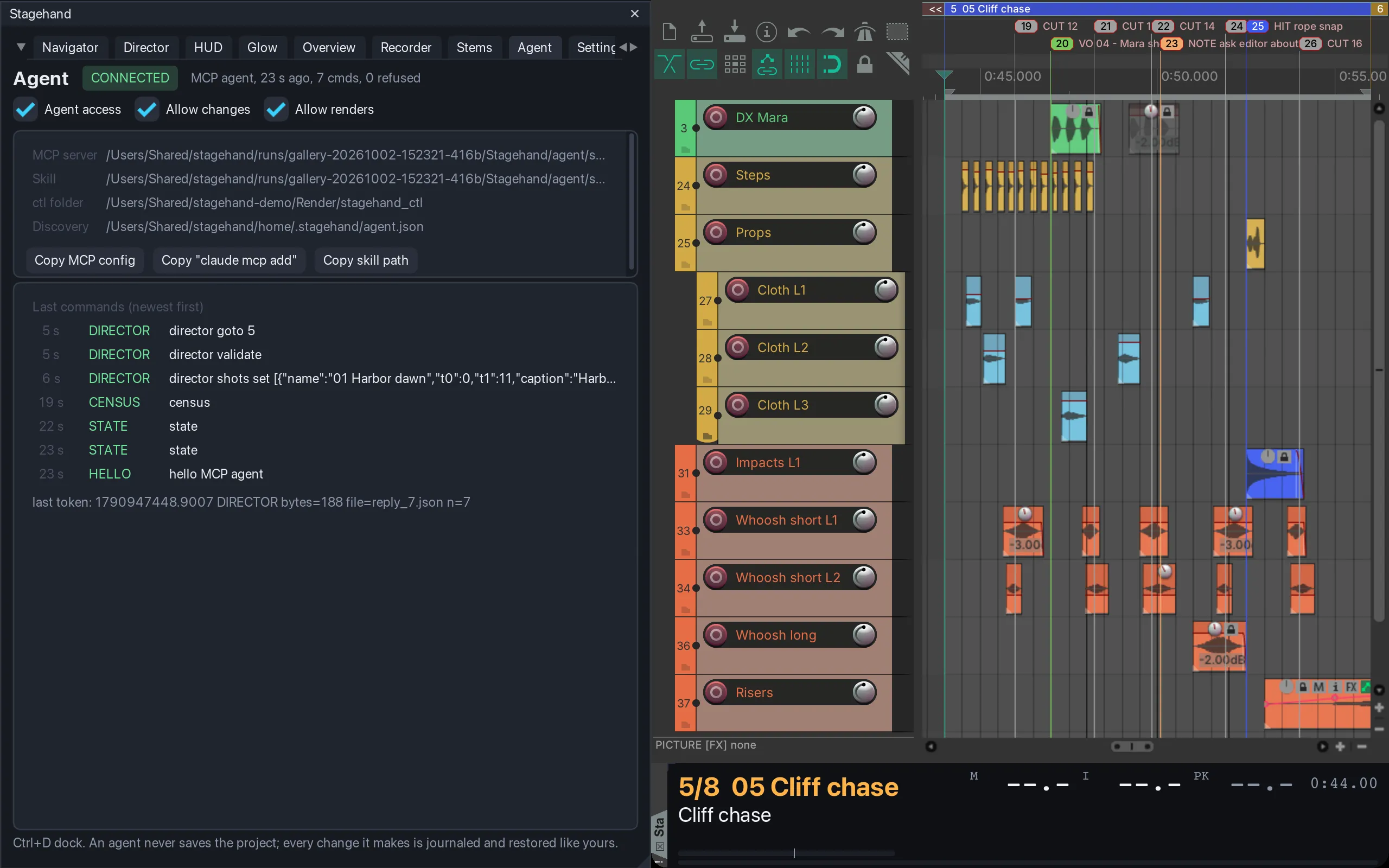
Task: Click the save project download icon
Action: point(734,31)
